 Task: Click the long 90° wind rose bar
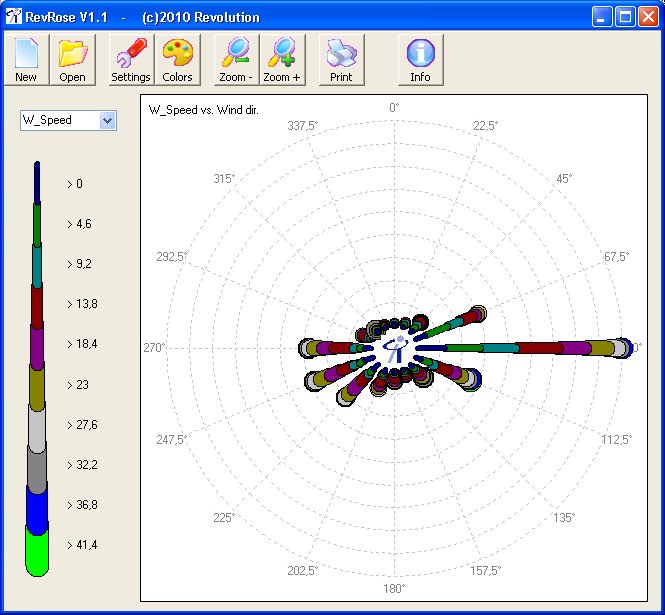(524, 348)
